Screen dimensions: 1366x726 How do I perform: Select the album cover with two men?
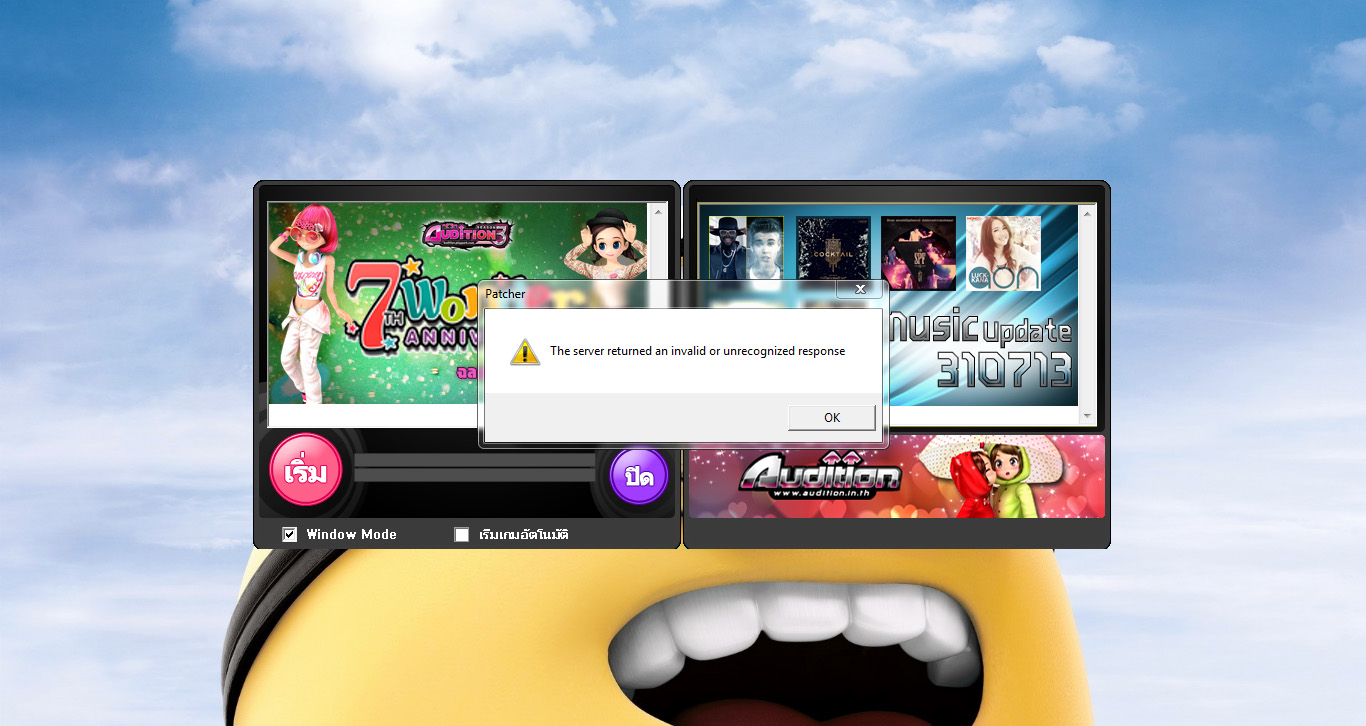746,247
